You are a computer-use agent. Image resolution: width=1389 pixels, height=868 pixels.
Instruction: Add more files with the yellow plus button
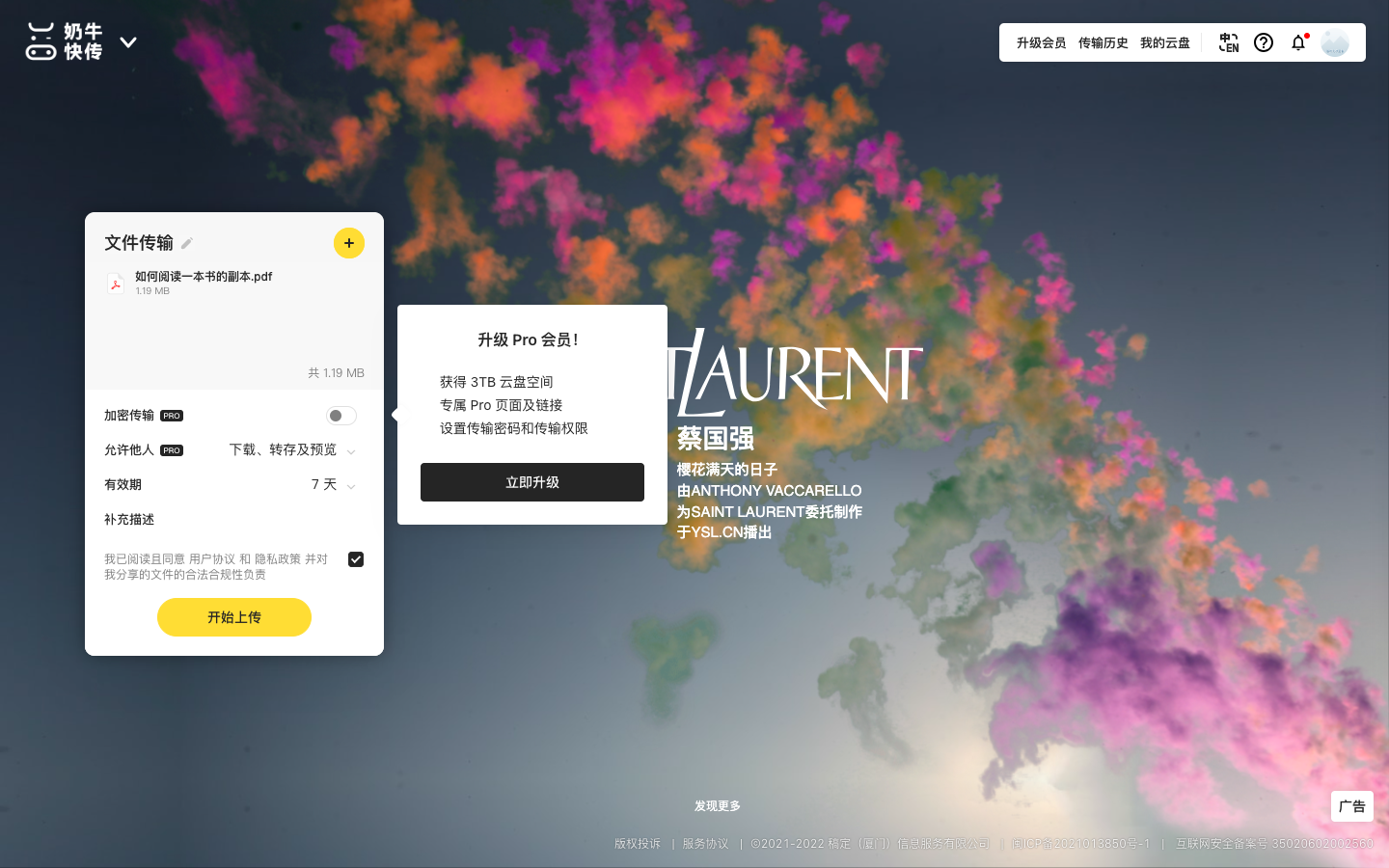(349, 243)
